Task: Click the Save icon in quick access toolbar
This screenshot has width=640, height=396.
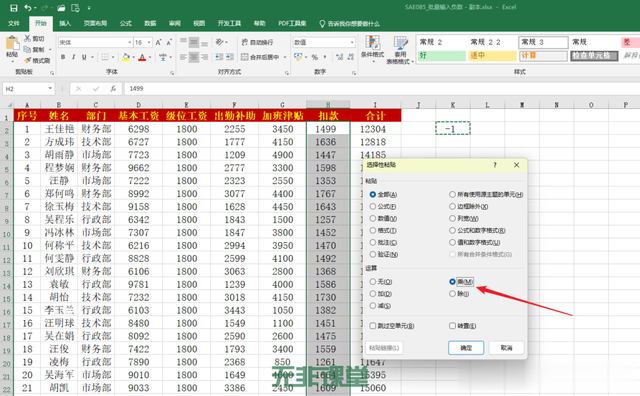Action: [x=13, y=8]
